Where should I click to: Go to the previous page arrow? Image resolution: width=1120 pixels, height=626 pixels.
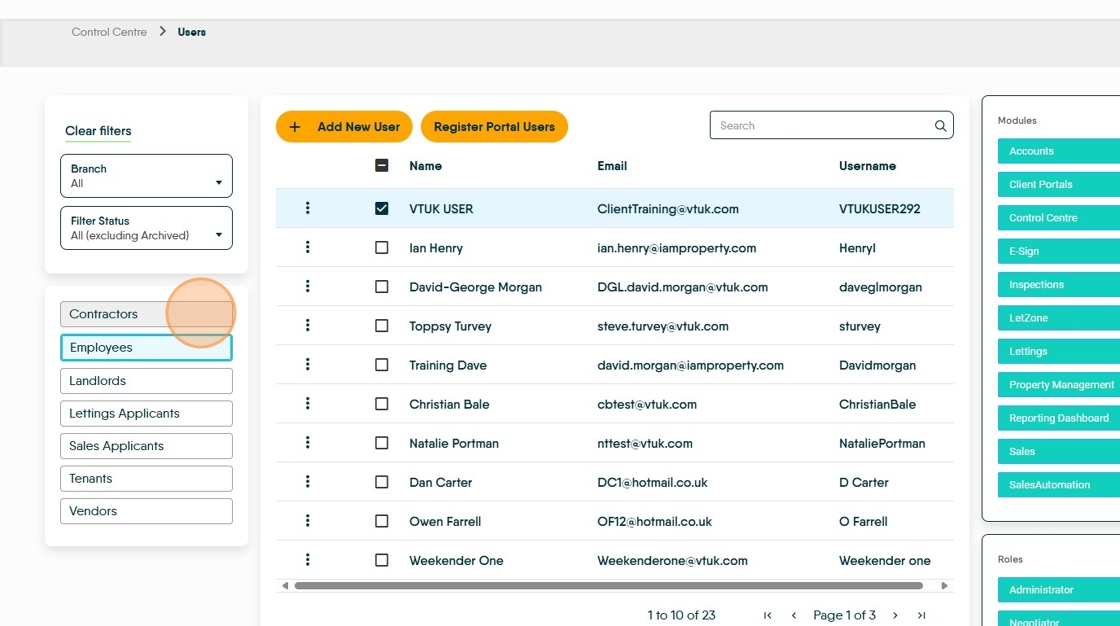pos(794,615)
